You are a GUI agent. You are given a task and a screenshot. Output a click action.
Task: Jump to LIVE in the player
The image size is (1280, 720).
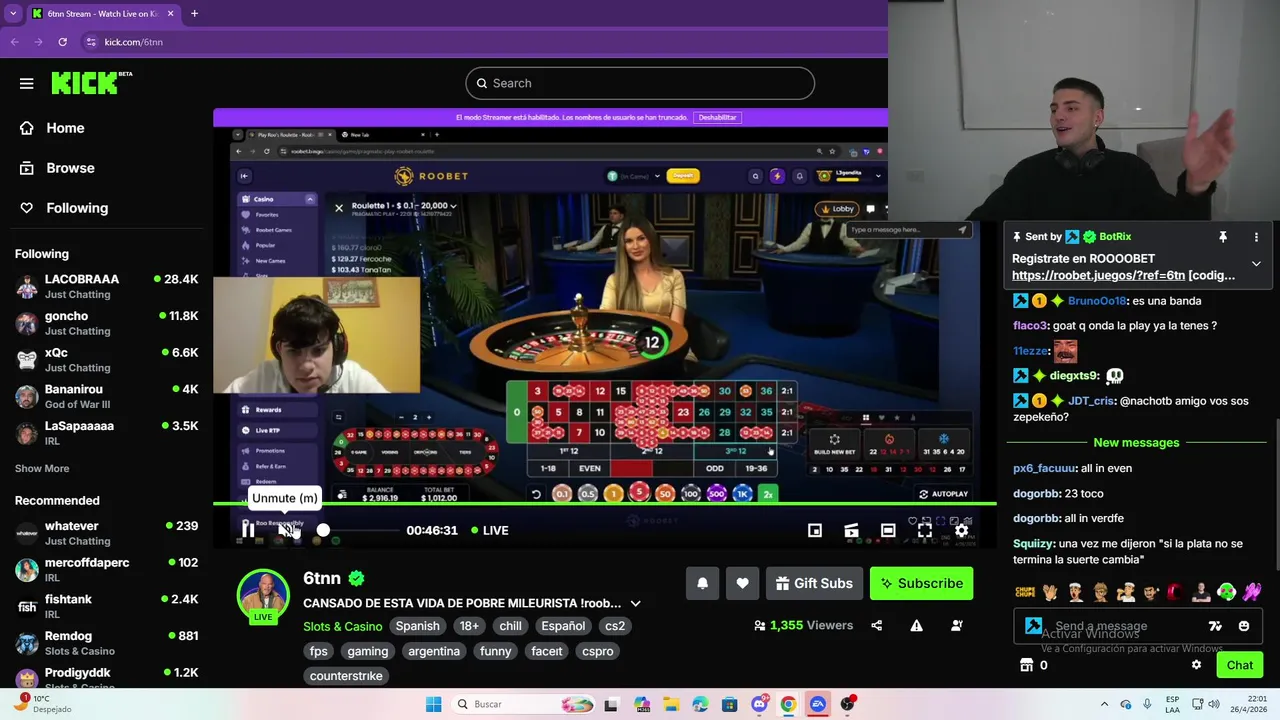click(490, 530)
